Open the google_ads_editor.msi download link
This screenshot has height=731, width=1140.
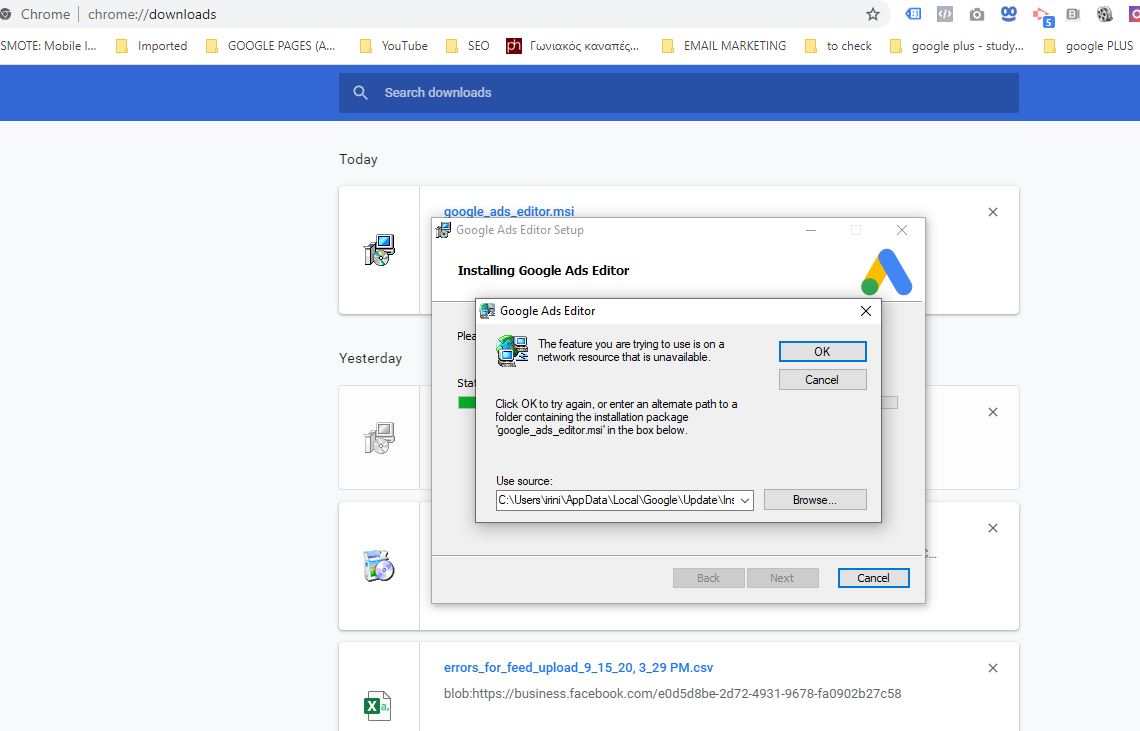pyautogui.click(x=509, y=211)
